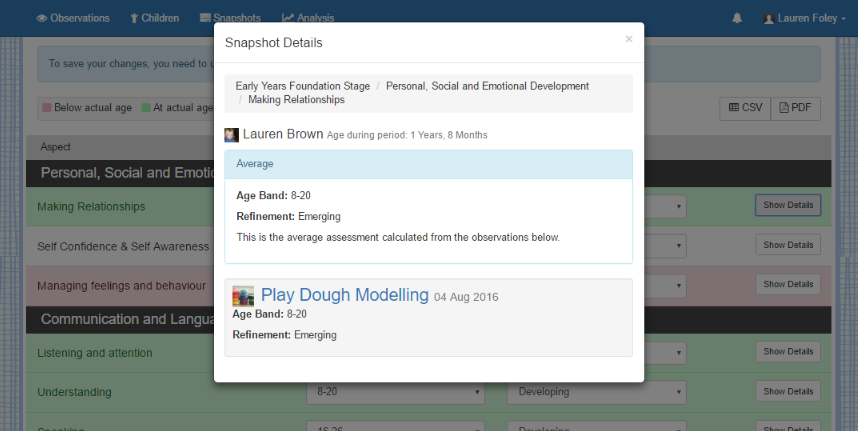Select Early Years Foundation Stage breadcrumb
Screen dimensions: 858x431
coord(303,86)
